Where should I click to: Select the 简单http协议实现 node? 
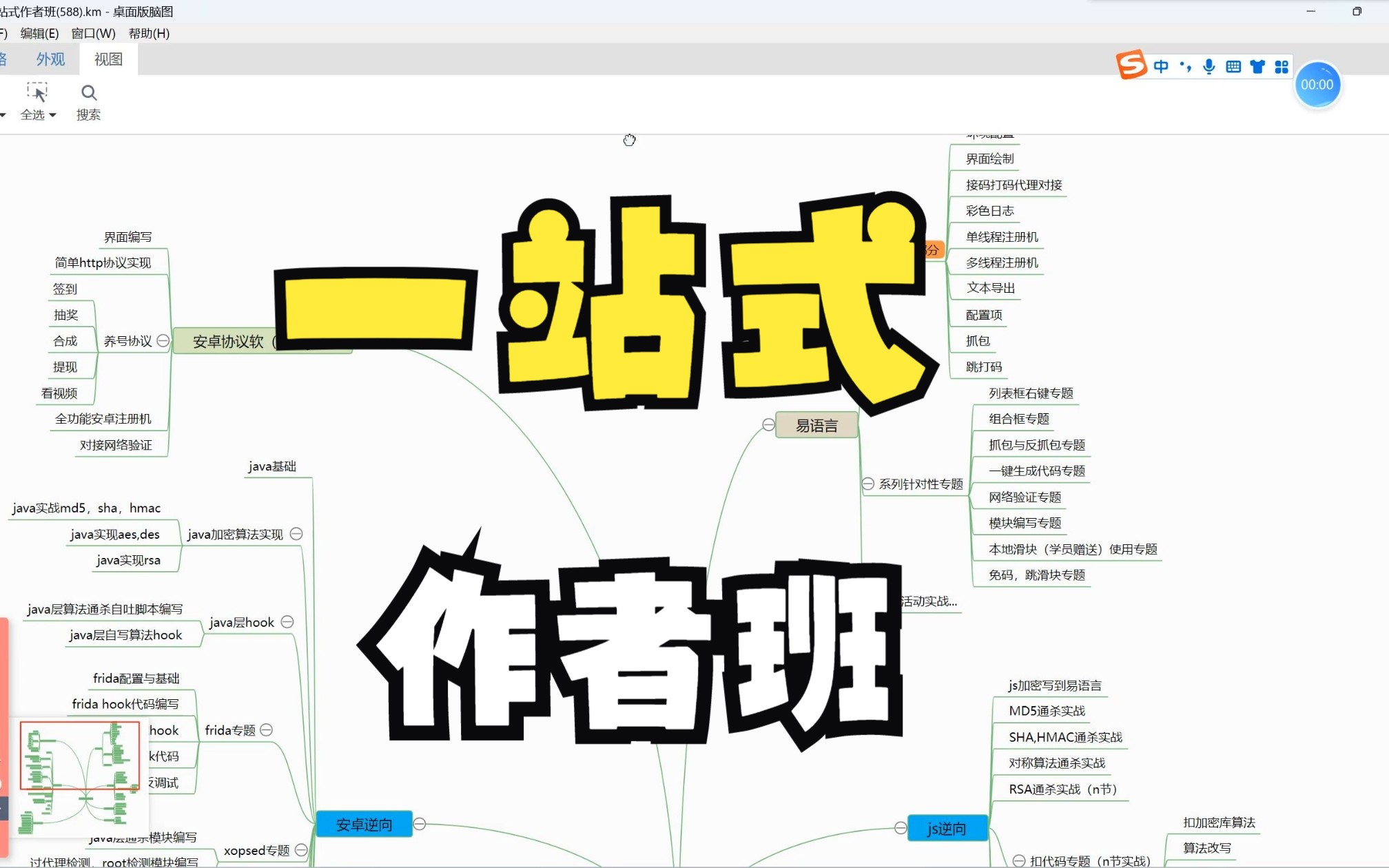(103, 262)
